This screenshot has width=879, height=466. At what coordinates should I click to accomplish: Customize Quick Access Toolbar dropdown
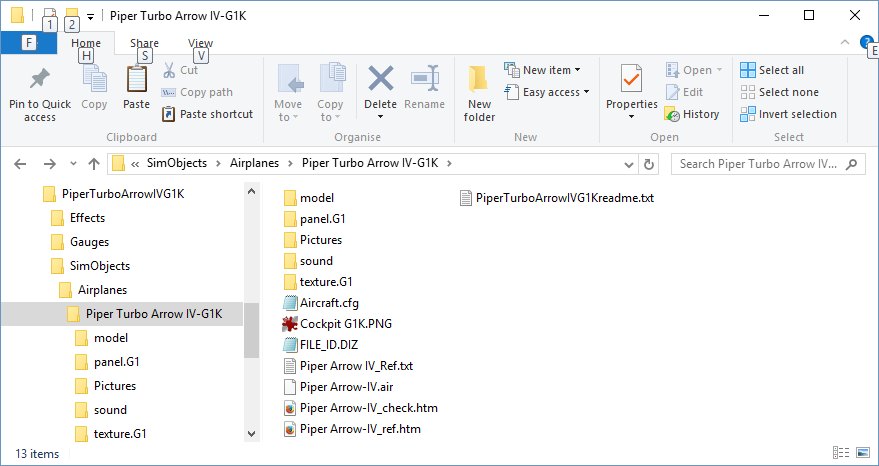click(x=90, y=16)
